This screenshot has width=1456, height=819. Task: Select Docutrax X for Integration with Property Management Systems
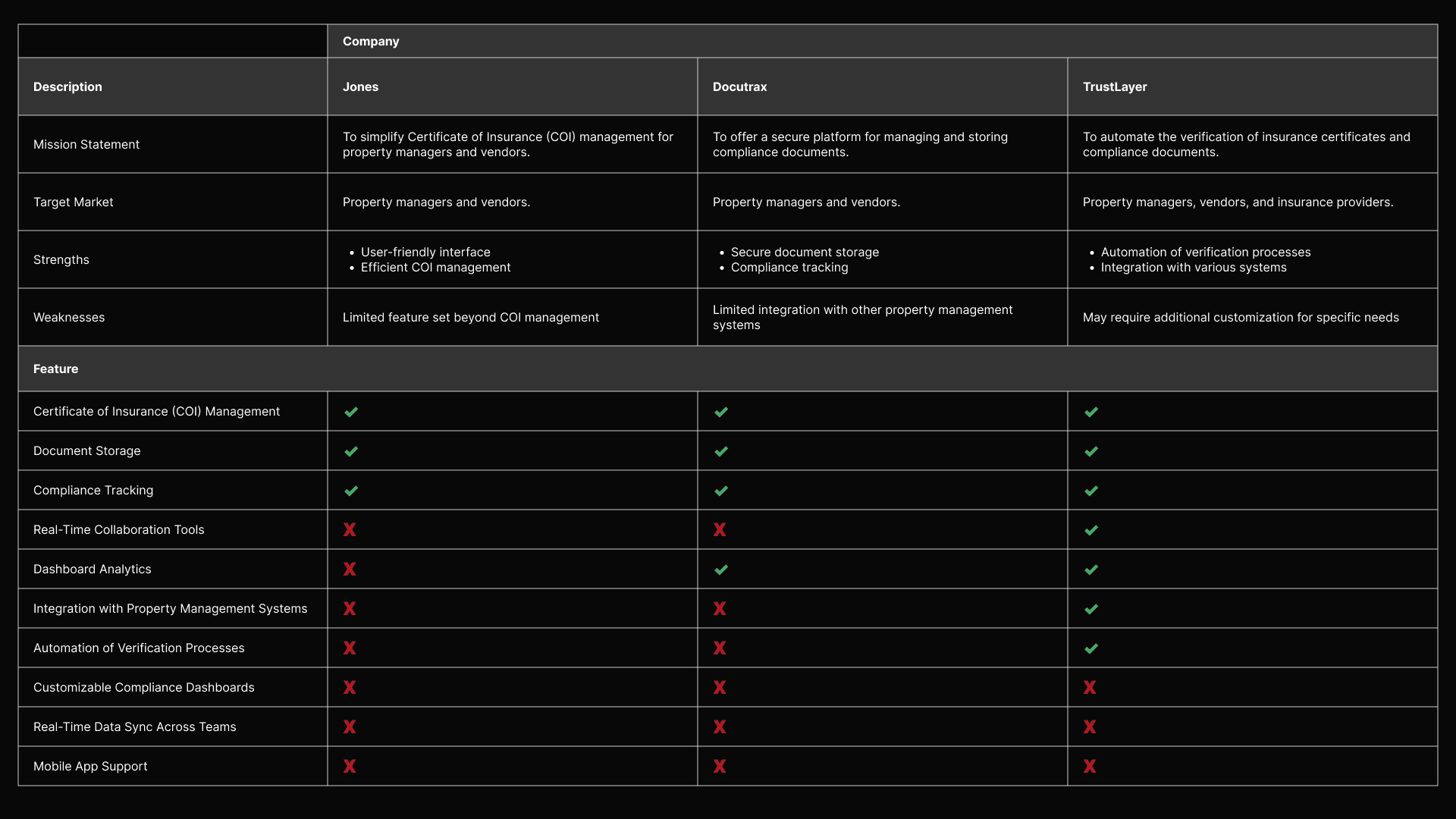point(720,608)
